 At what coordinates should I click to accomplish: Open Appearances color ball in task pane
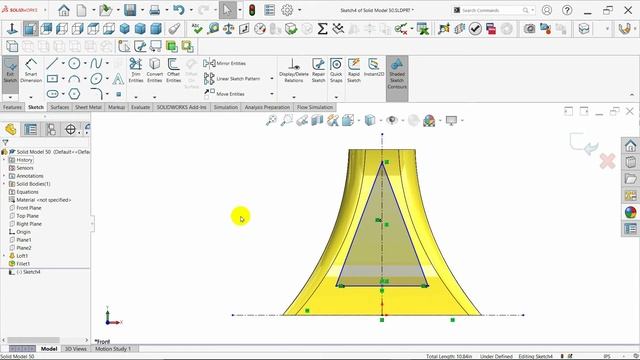coord(630,212)
